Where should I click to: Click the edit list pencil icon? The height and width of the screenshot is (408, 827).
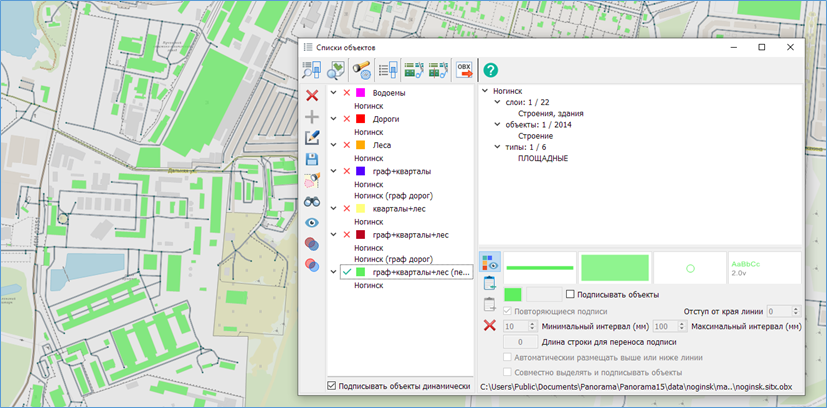click(x=312, y=138)
